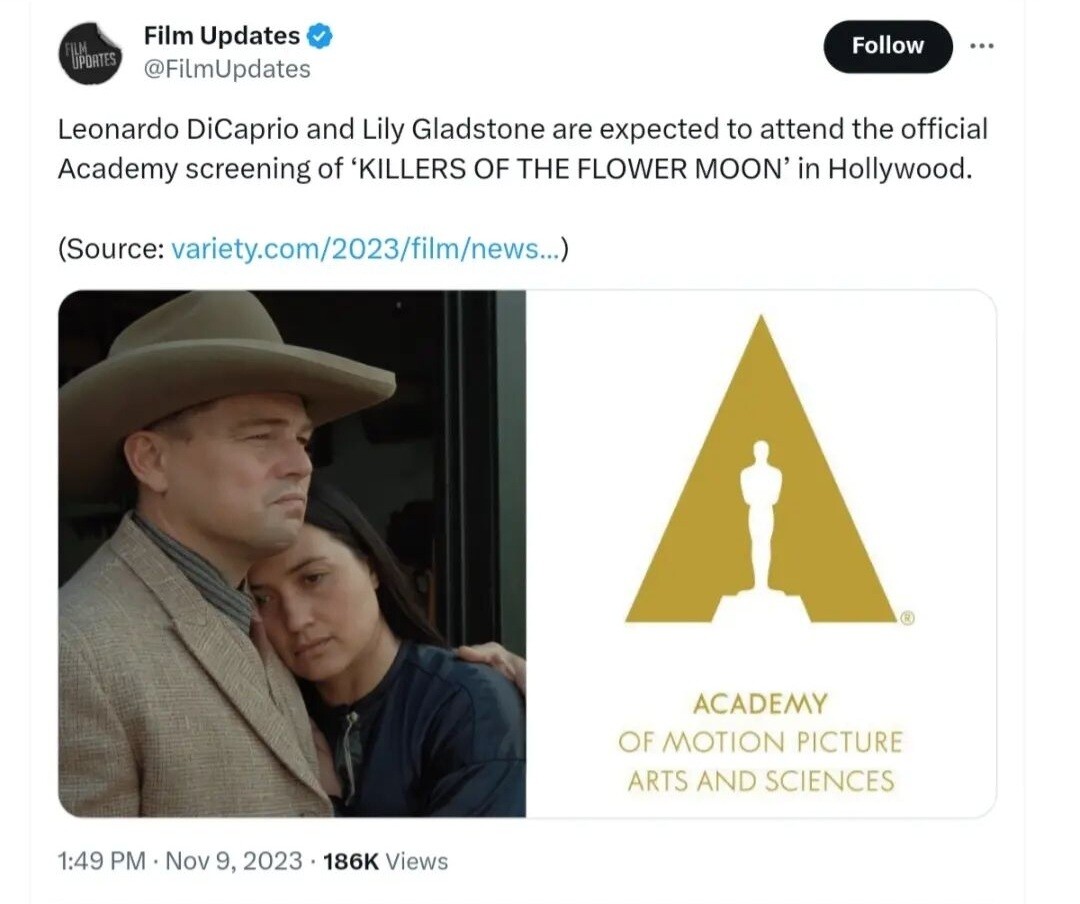The height and width of the screenshot is (904, 1080).
Task: Click the Film Updates display name
Action: [x=221, y=36]
